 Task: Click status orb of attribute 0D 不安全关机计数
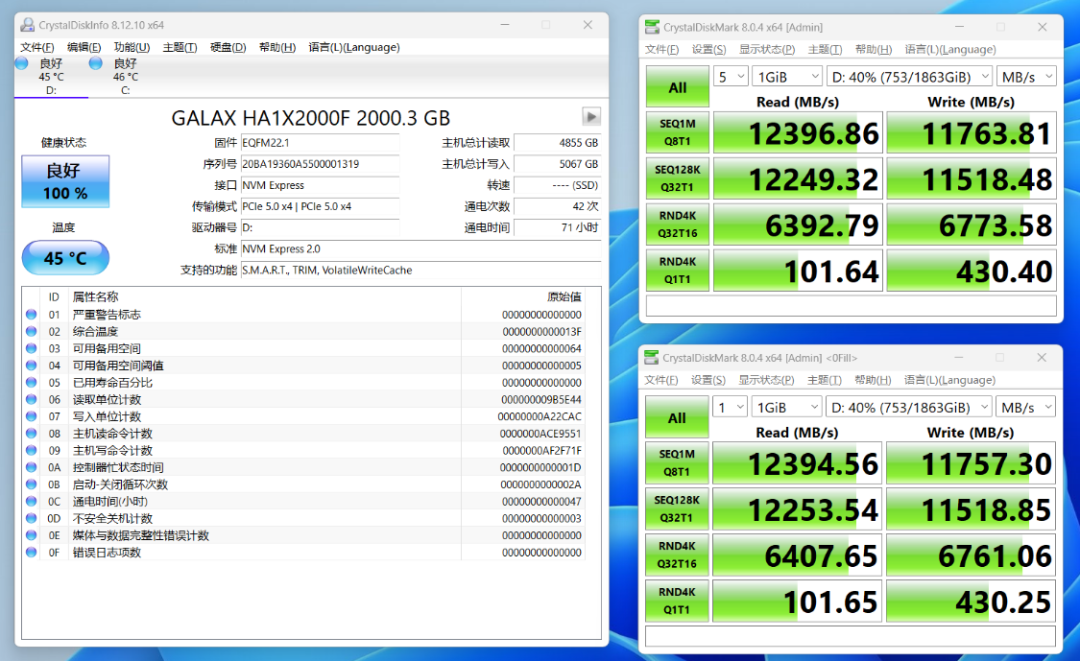pyautogui.click(x=31, y=518)
